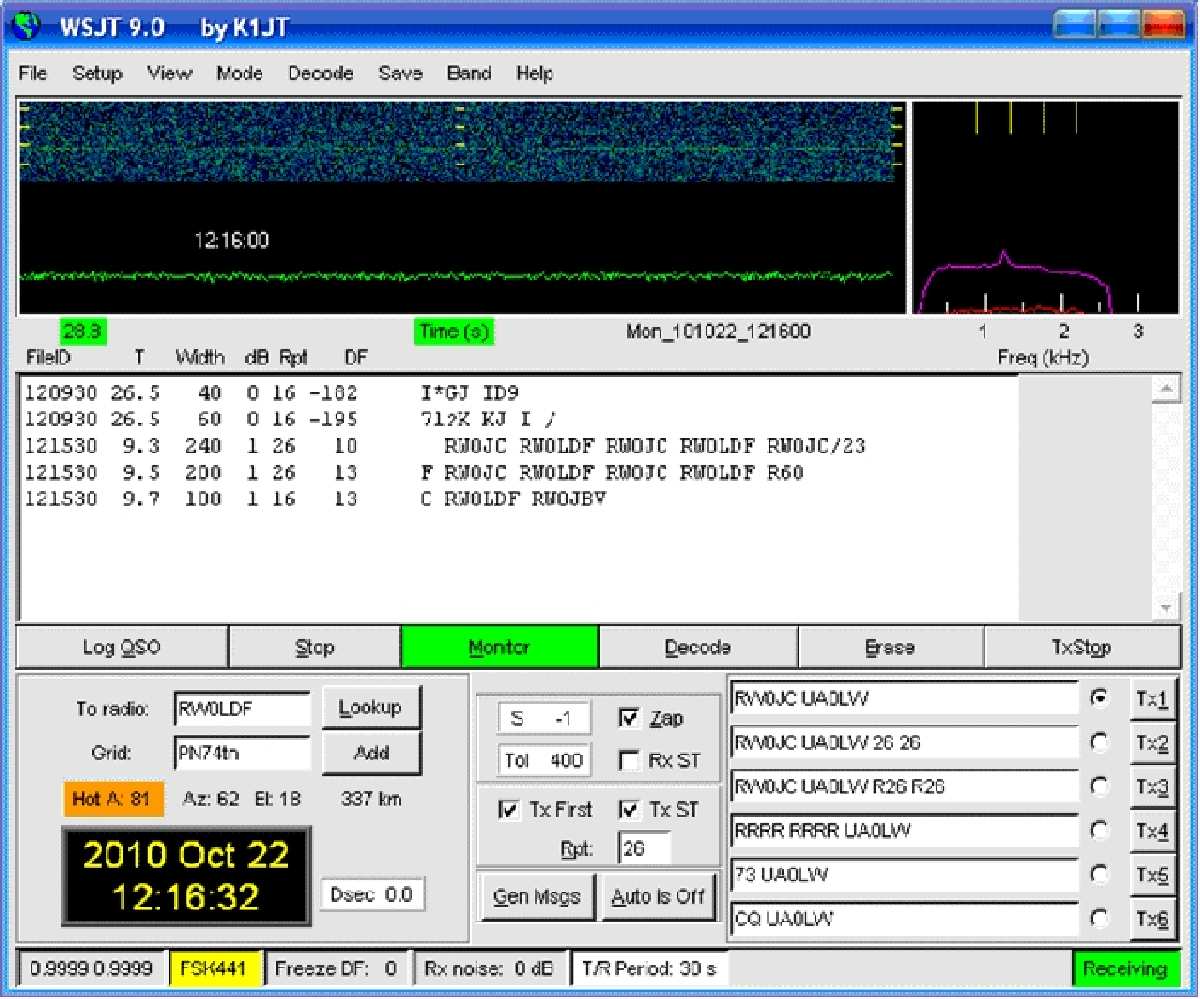Screen dimensions: 1200x999
Task: Enable the Rx ST checkbox
Action: click(629, 761)
